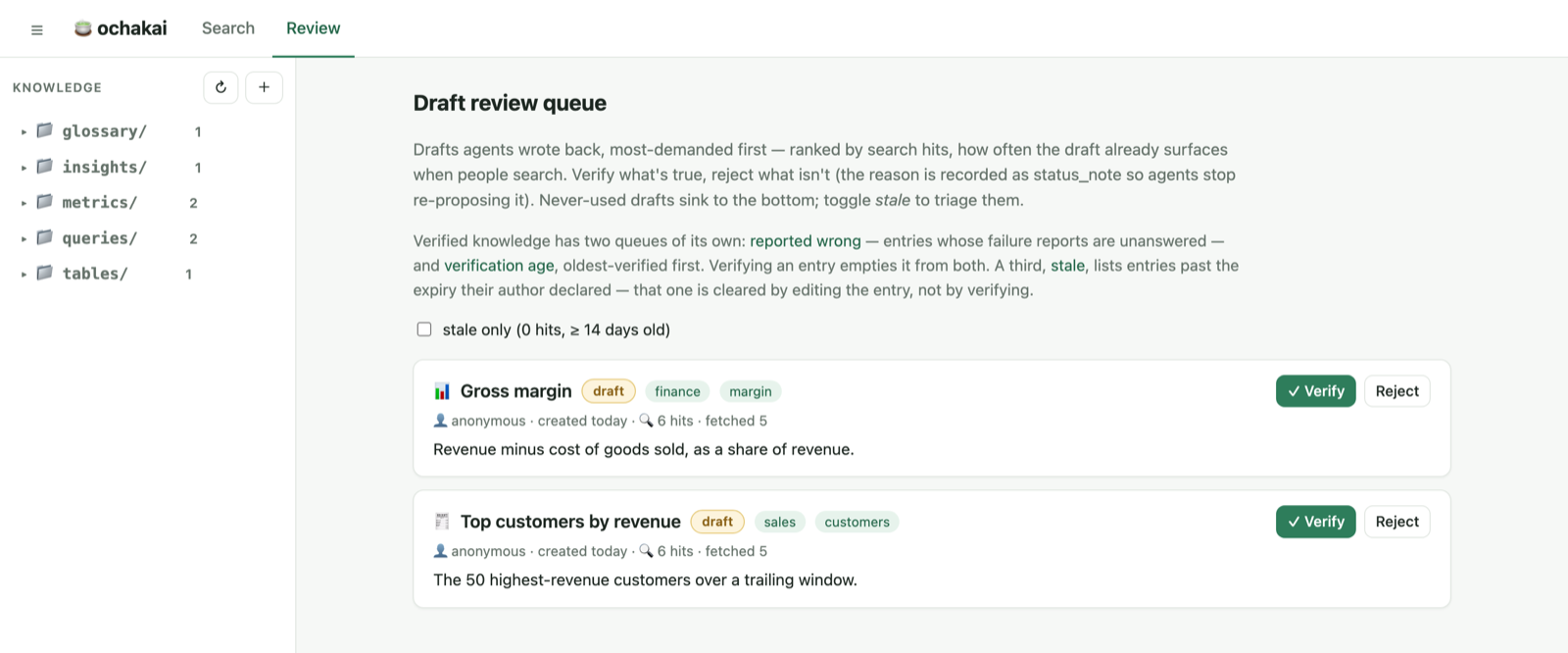This screenshot has height=653, width=1568.
Task: Click the ochakai brand name
Action: (x=131, y=28)
